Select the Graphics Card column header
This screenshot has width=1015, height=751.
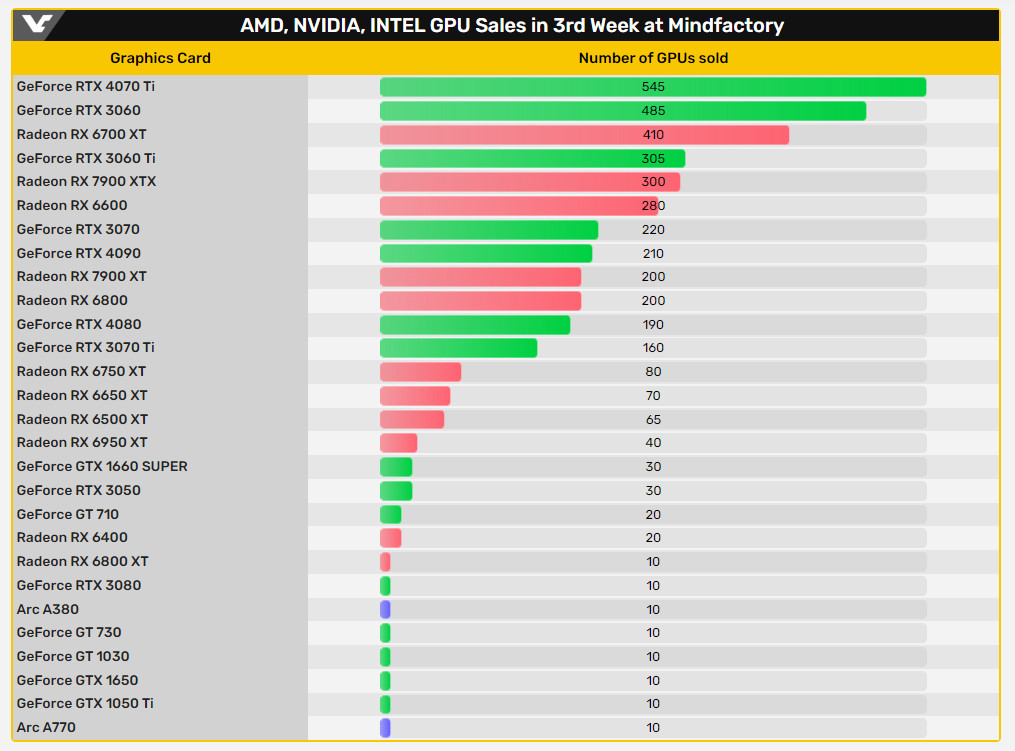pos(160,58)
